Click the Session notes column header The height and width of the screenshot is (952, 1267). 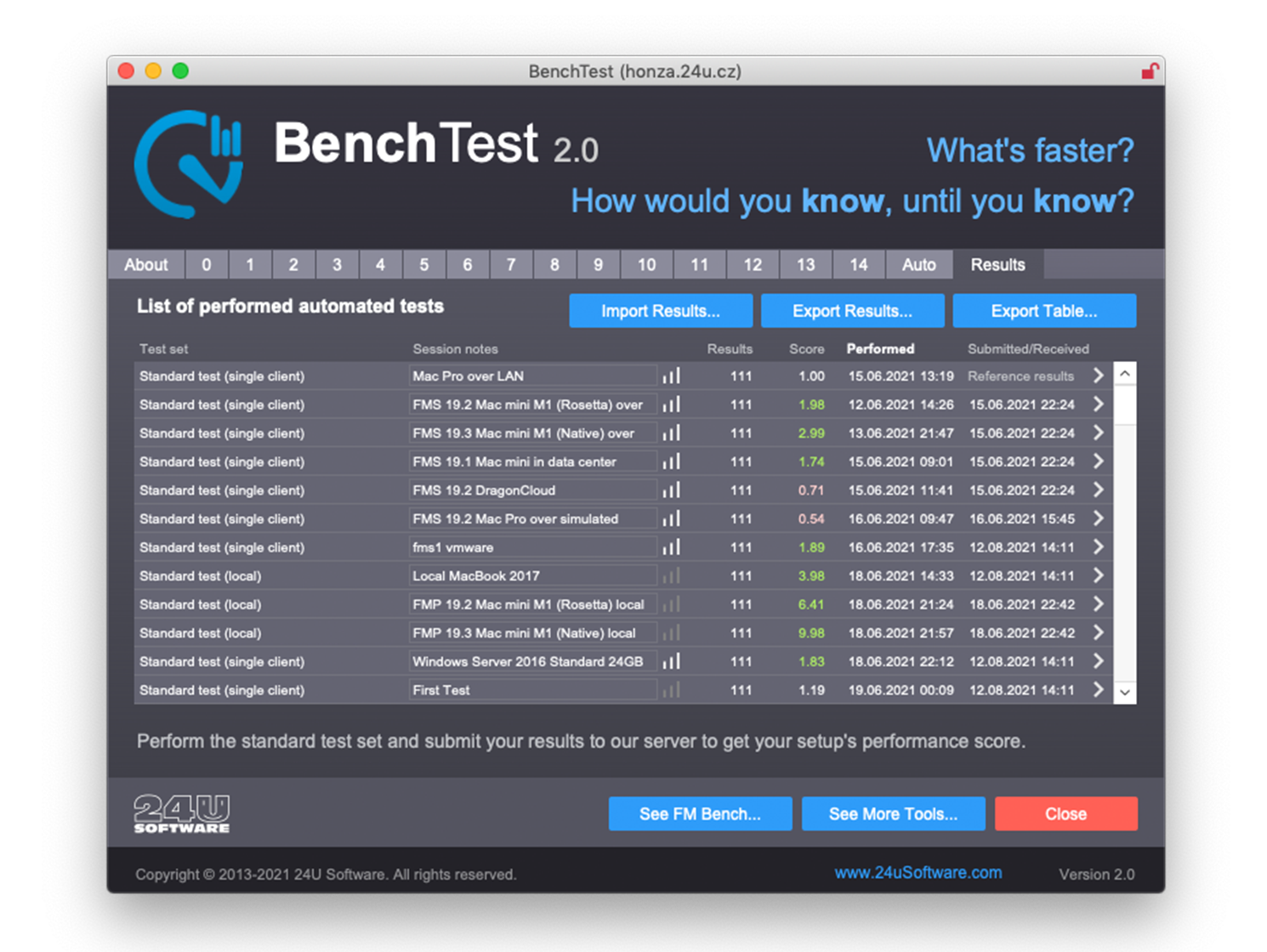pyautogui.click(x=455, y=348)
